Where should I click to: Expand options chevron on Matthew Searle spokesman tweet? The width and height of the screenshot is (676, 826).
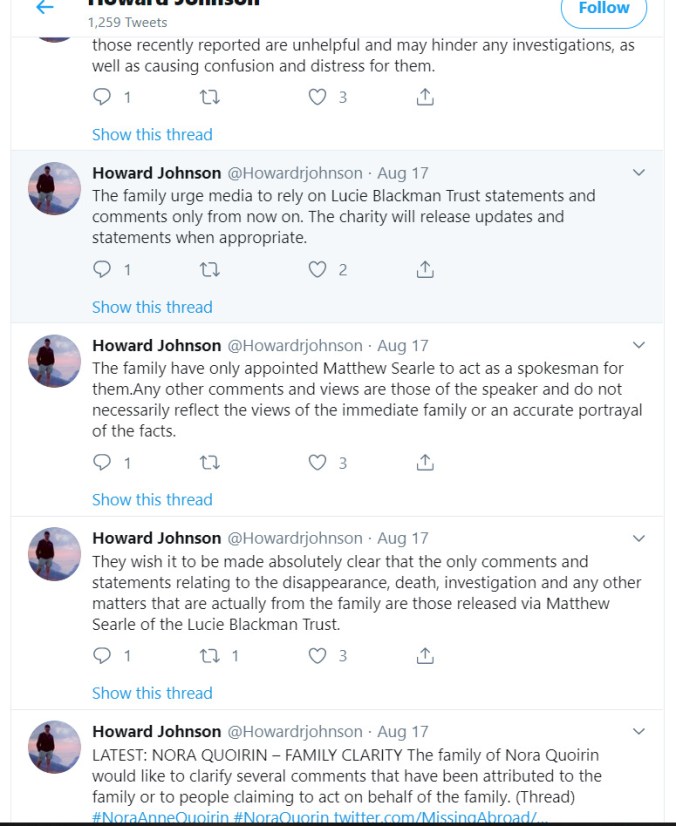(640, 345)
